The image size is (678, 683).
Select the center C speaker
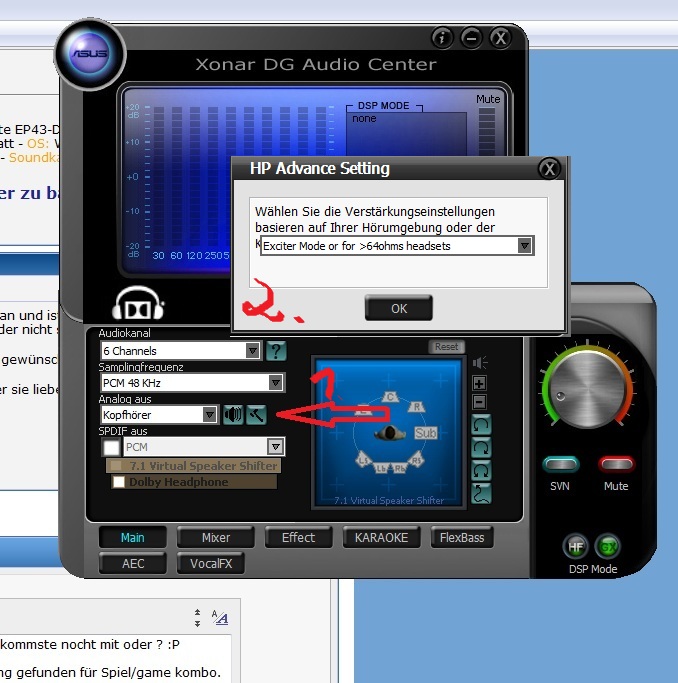click(390, 397)
